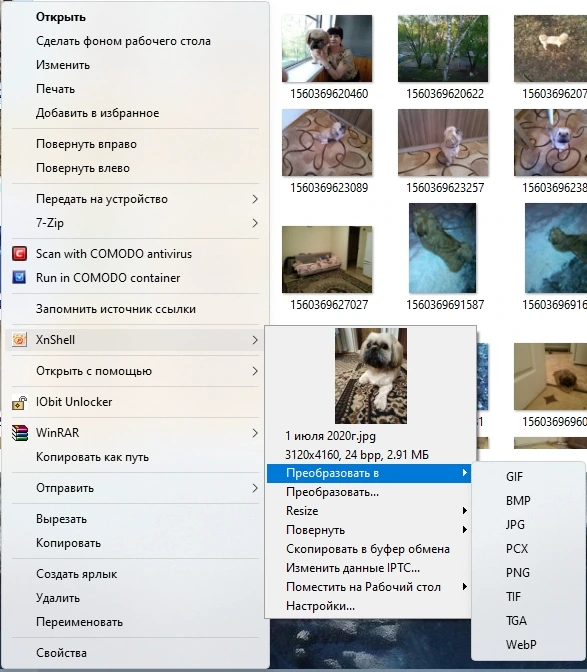Expand the 'Повернуть' submenu arrow in XnShell
Viewport: 587px width, 672px height.
(464, 530)
